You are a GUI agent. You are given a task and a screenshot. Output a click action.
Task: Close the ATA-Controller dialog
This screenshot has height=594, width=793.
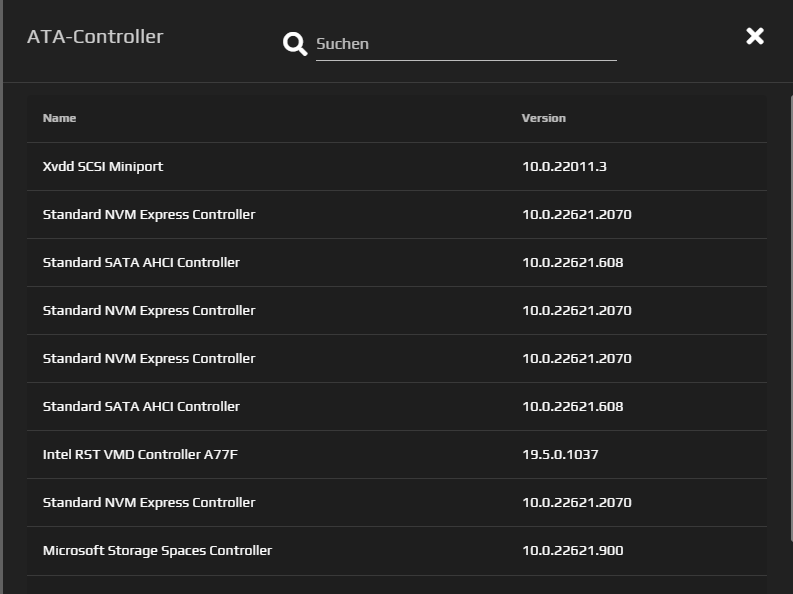point(755,36)
